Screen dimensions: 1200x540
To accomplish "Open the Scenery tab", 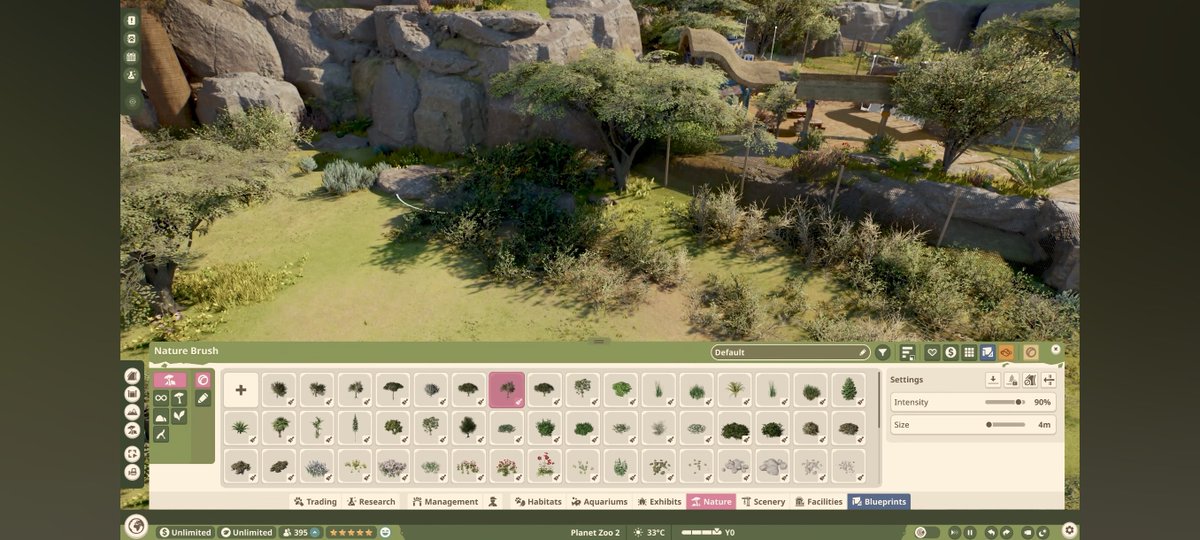I will [763, 502].
